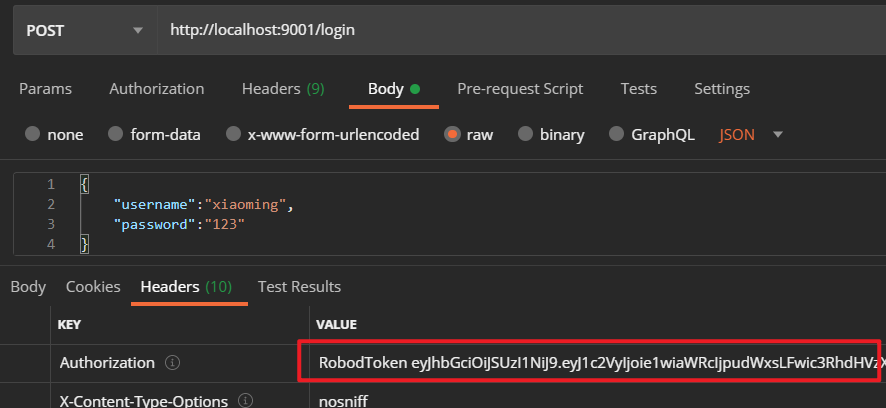Switch to the Authorization request tab
The width and height of the screenshot is (886, 408).
pyautogui.click(x=157, y=88)
